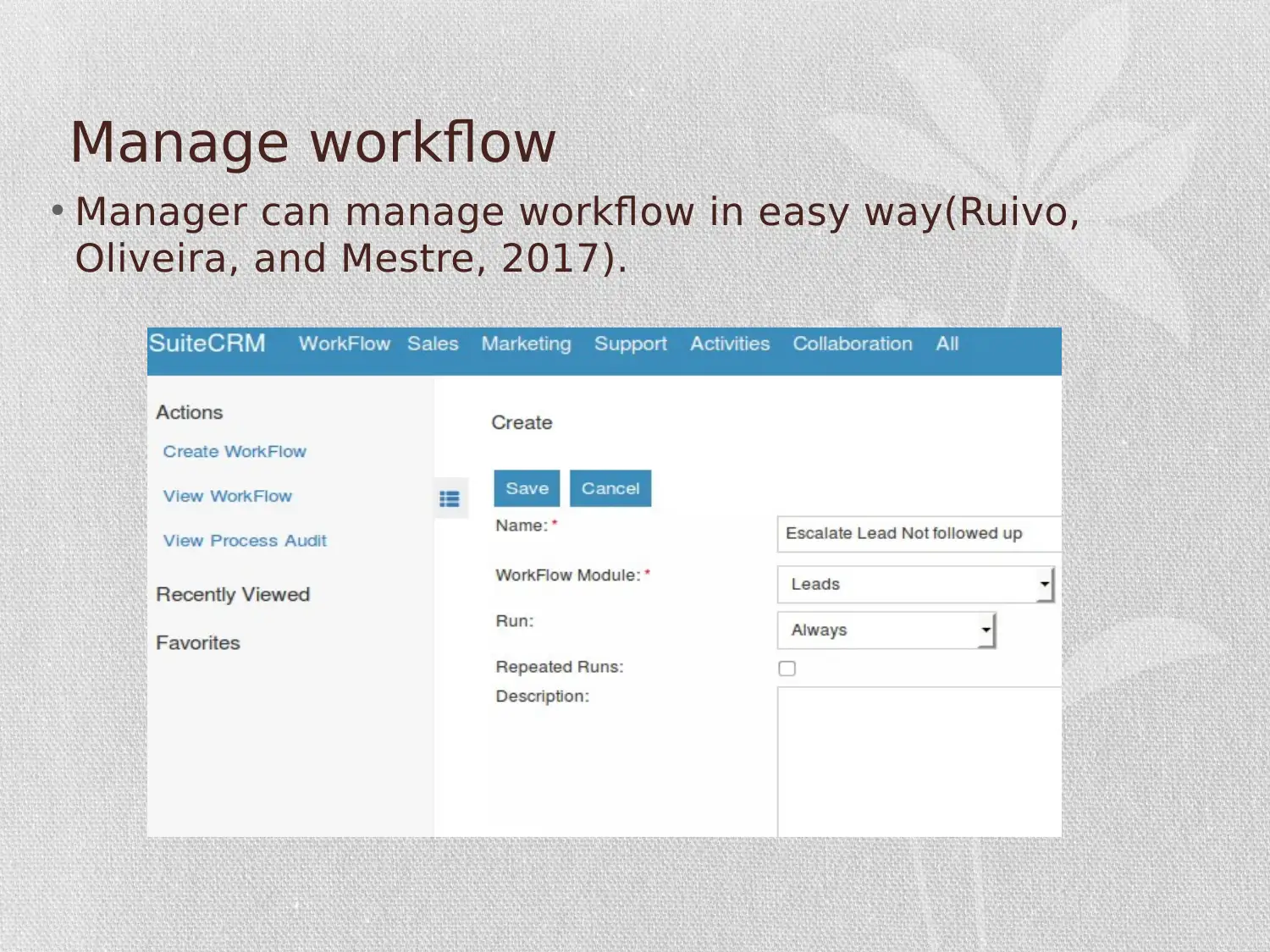Click the Create page title

point(522,423)
